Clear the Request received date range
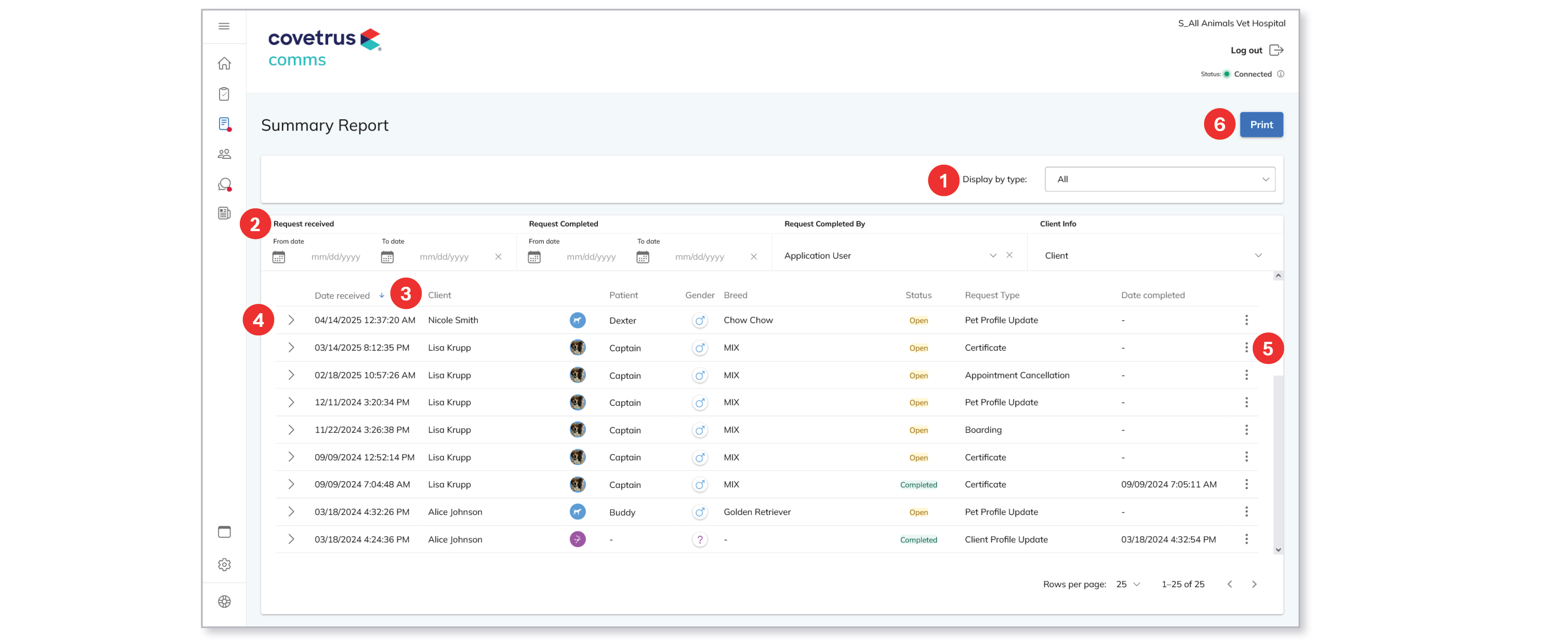The width and height of the screenshot is (1568, 643). (499, 257)
